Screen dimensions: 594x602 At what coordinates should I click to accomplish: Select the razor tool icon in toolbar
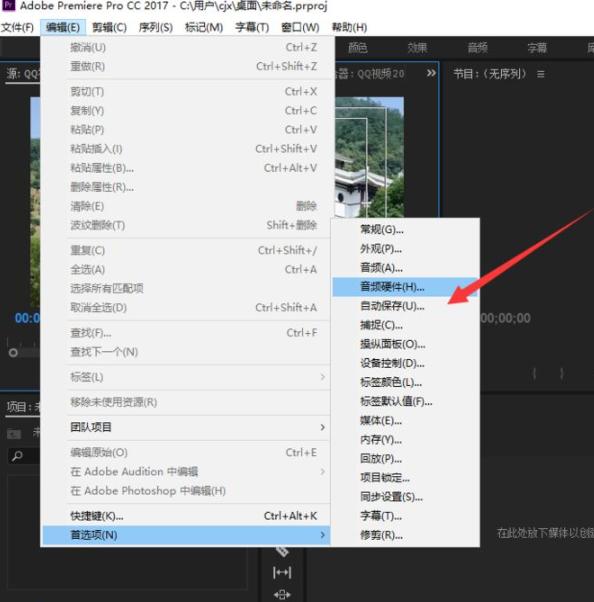[282, 552]
